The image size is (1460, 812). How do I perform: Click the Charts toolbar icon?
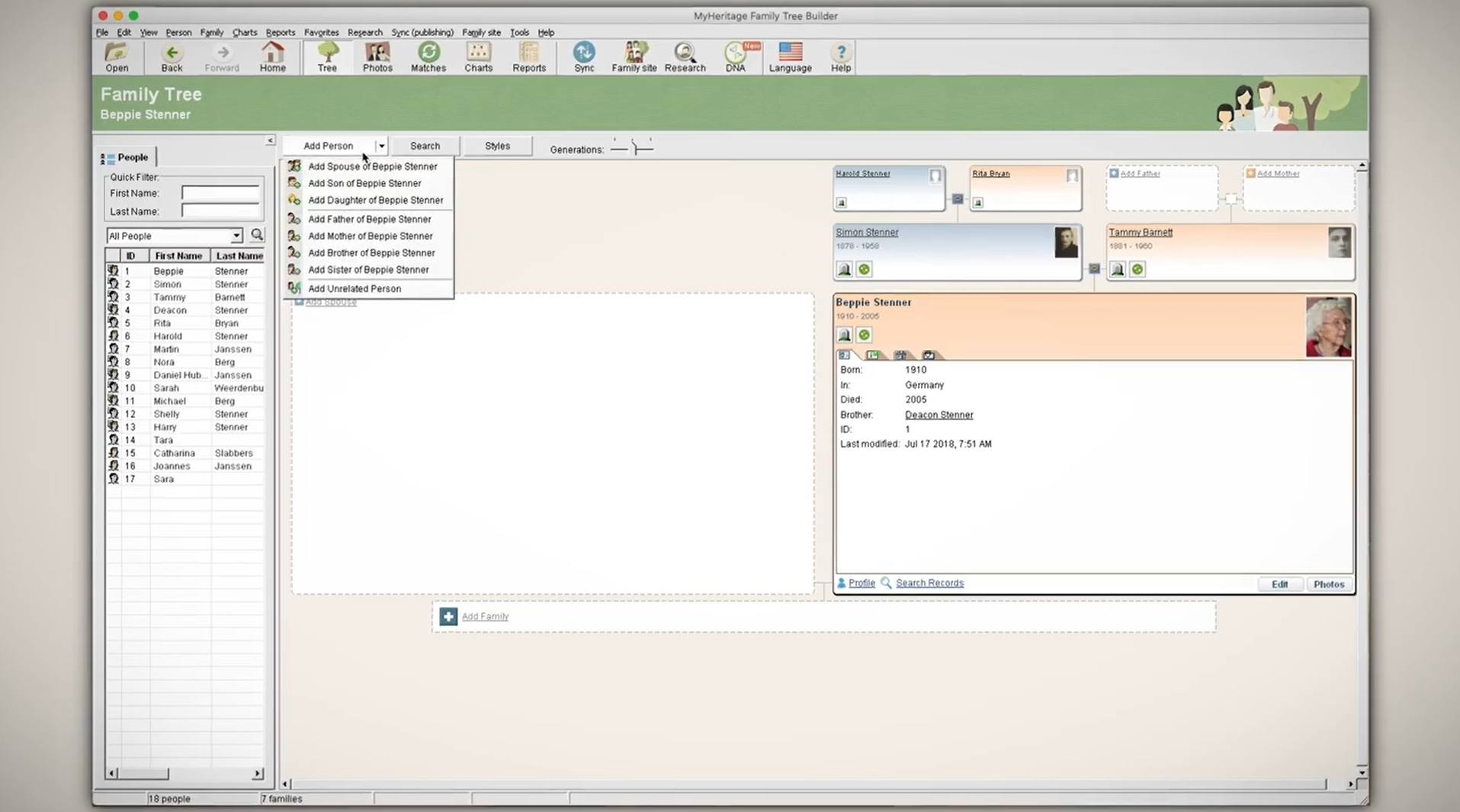pos(478,57)
